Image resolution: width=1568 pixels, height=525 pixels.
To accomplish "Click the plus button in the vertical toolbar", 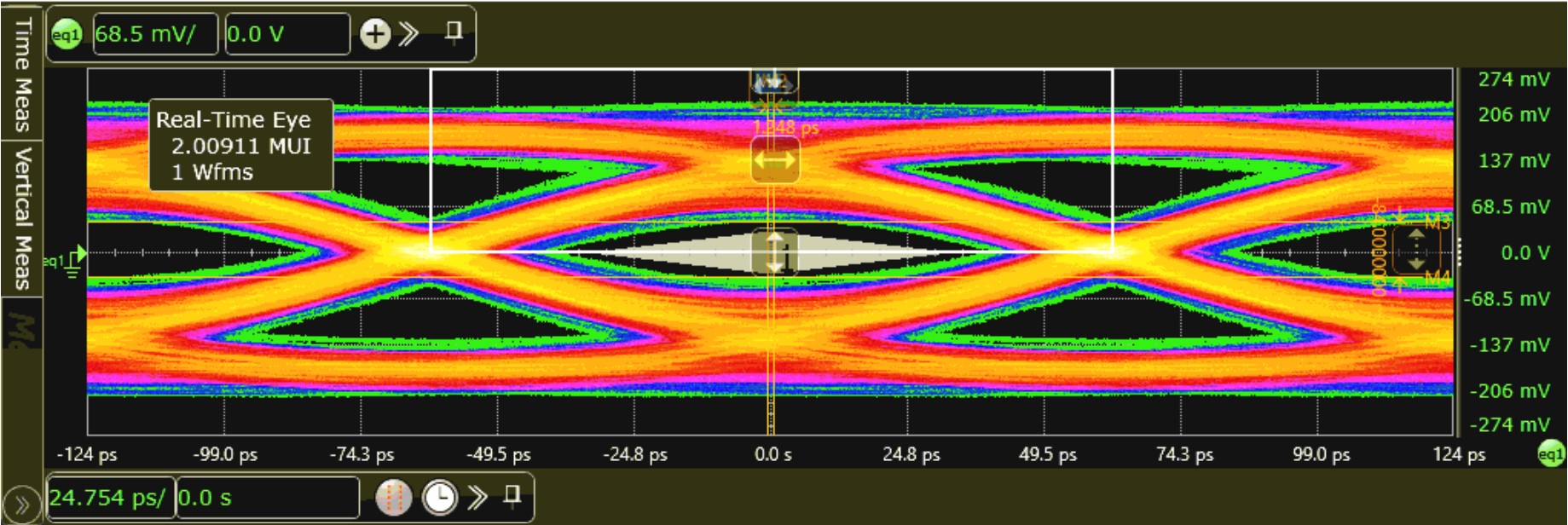I will tap(375, 34).
